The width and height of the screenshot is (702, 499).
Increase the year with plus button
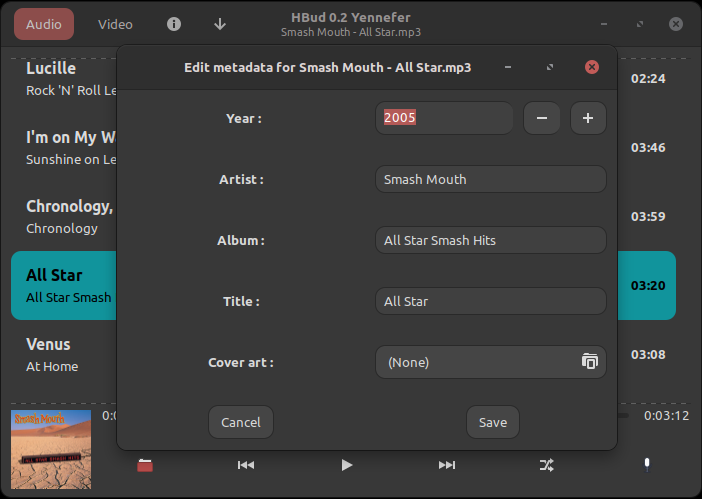click(588, 118)
